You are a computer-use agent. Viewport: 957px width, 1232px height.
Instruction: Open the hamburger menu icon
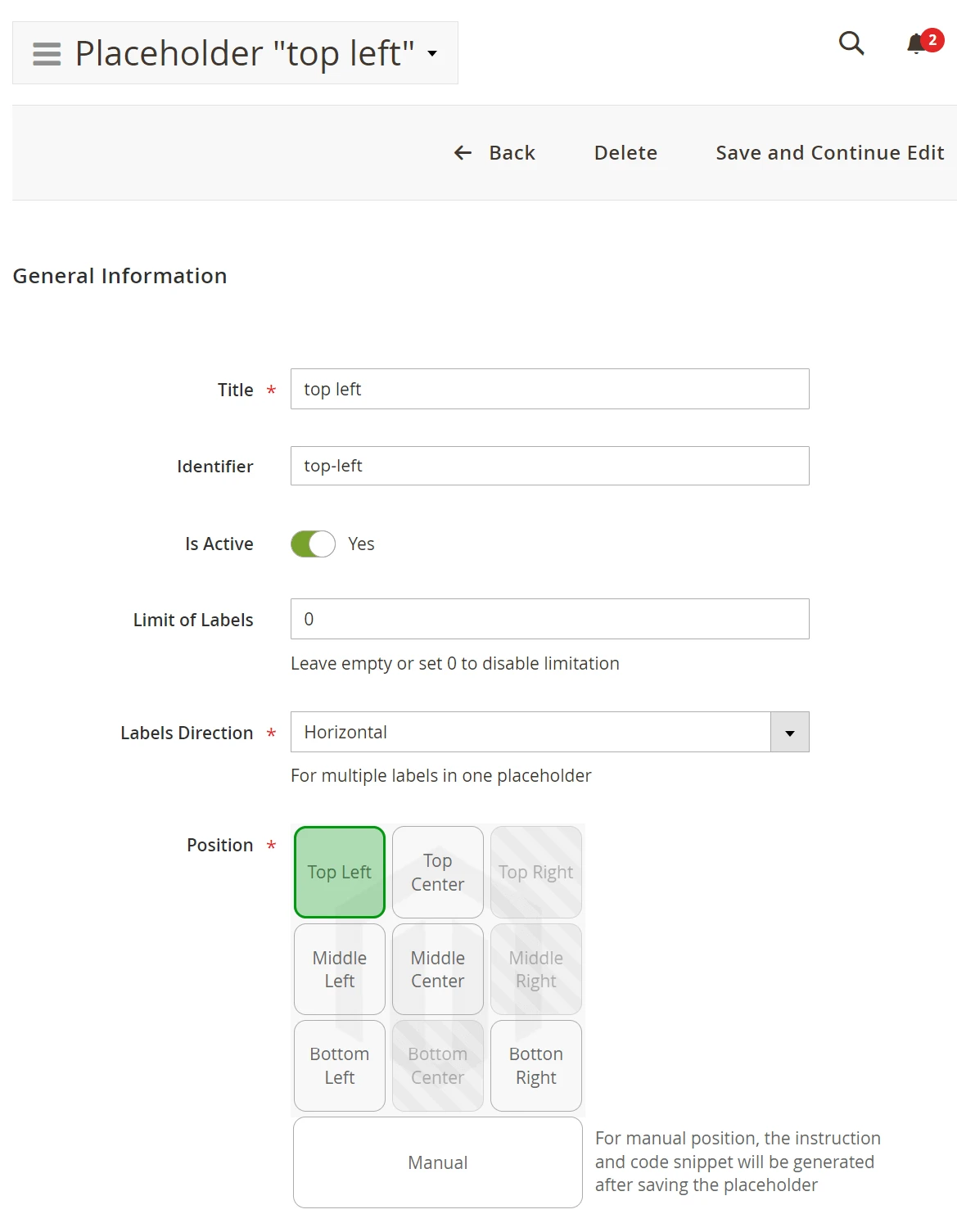(47, 54)
